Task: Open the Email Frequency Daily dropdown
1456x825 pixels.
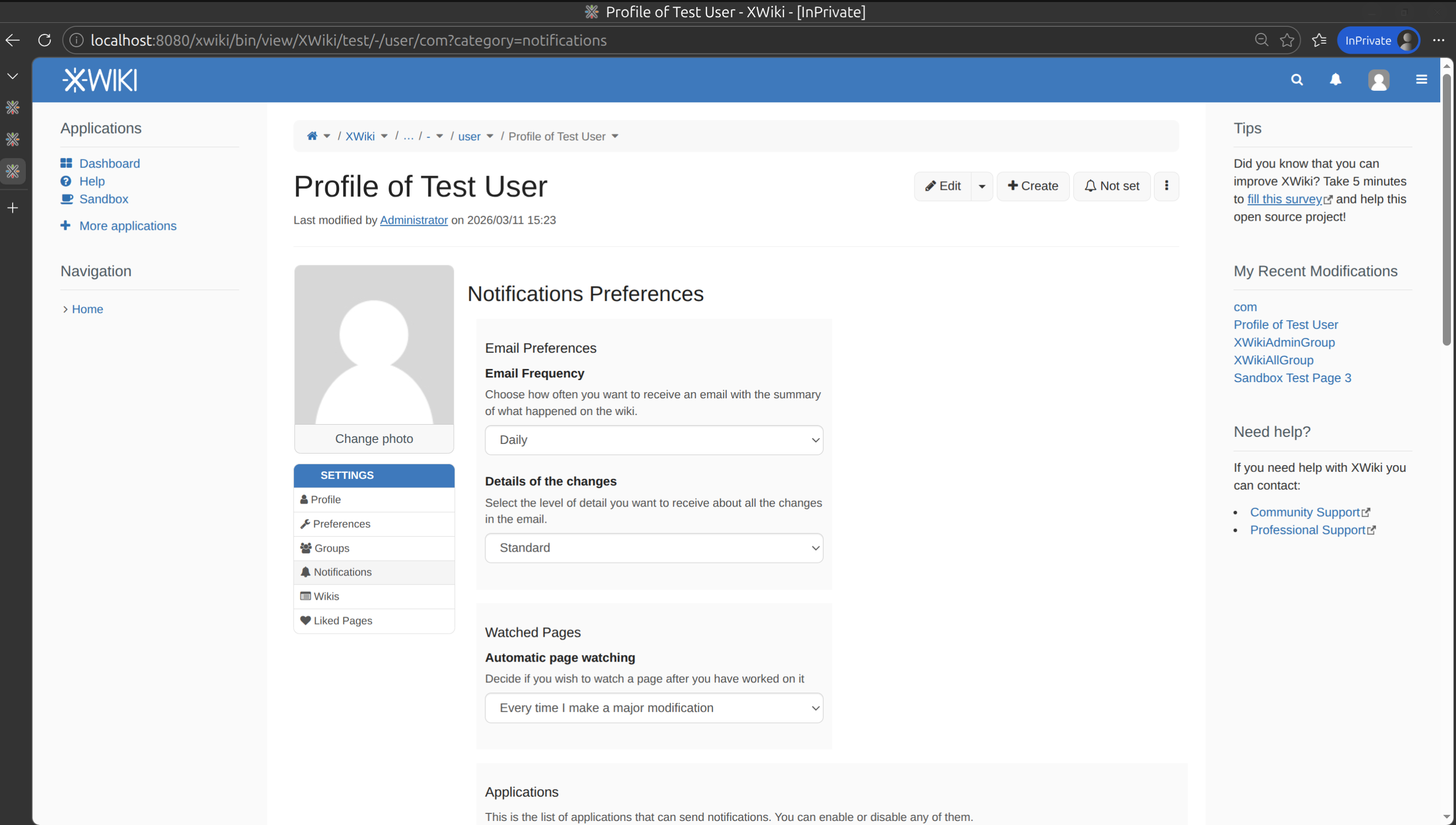Action: [654, 440]
